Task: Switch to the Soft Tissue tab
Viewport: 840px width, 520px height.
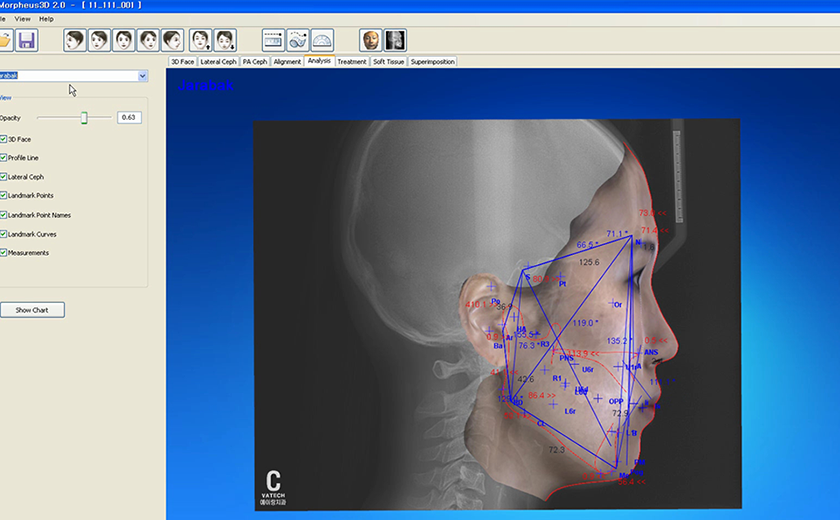Action: point(388,62)
